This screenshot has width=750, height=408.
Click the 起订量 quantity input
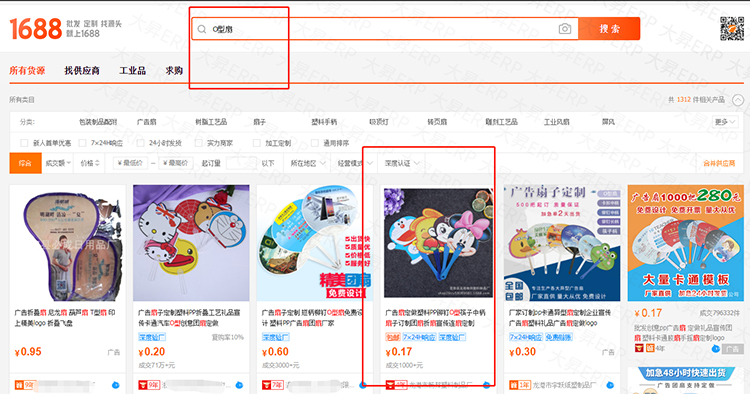click(241, 163)
